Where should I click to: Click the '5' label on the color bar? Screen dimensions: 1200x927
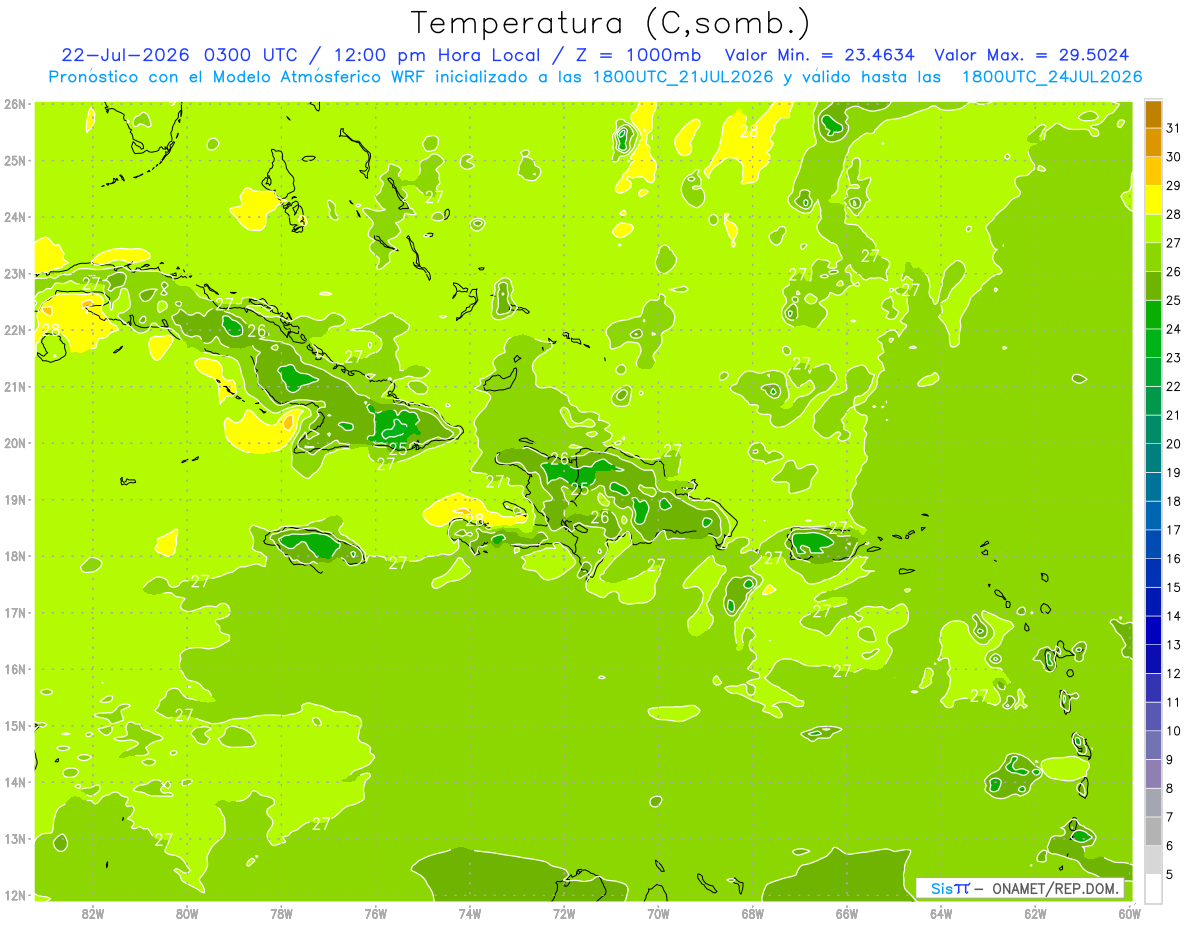click(1170, 875)
